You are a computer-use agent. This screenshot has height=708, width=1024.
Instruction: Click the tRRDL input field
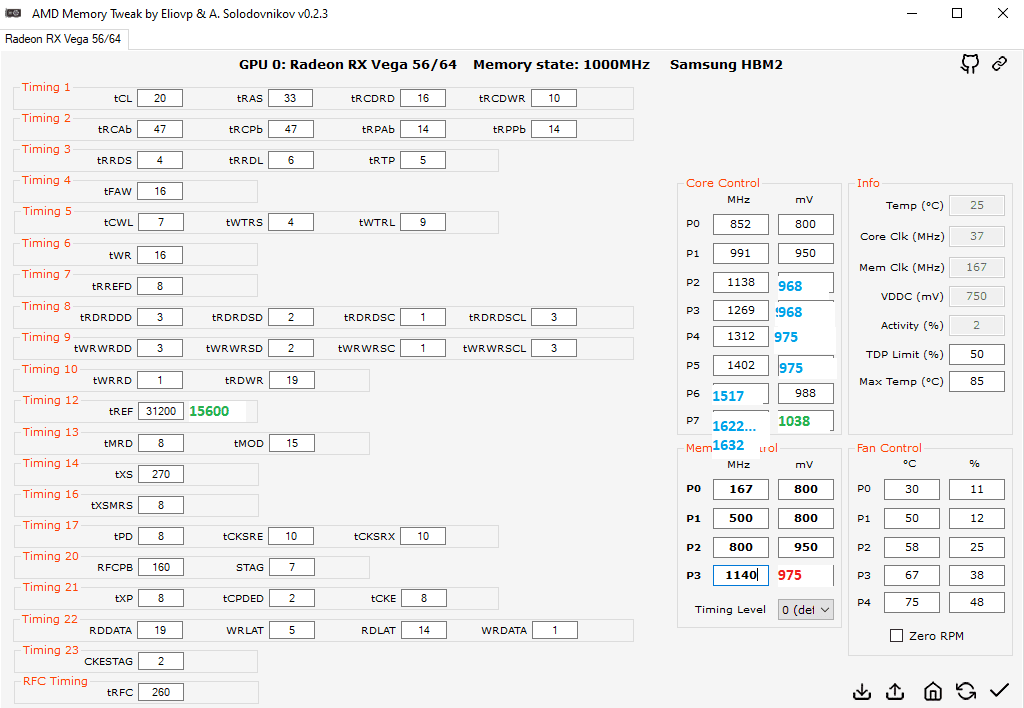point(291,160)
